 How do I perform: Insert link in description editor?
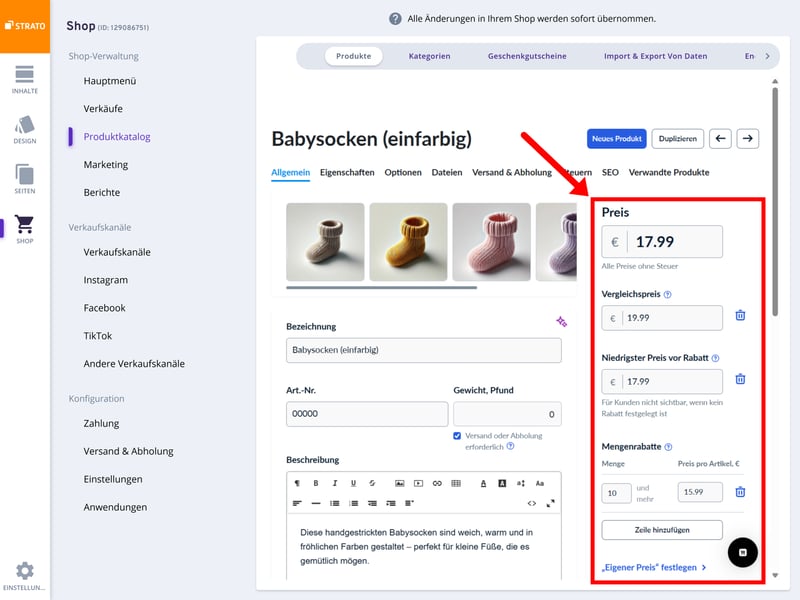[437, 483]
